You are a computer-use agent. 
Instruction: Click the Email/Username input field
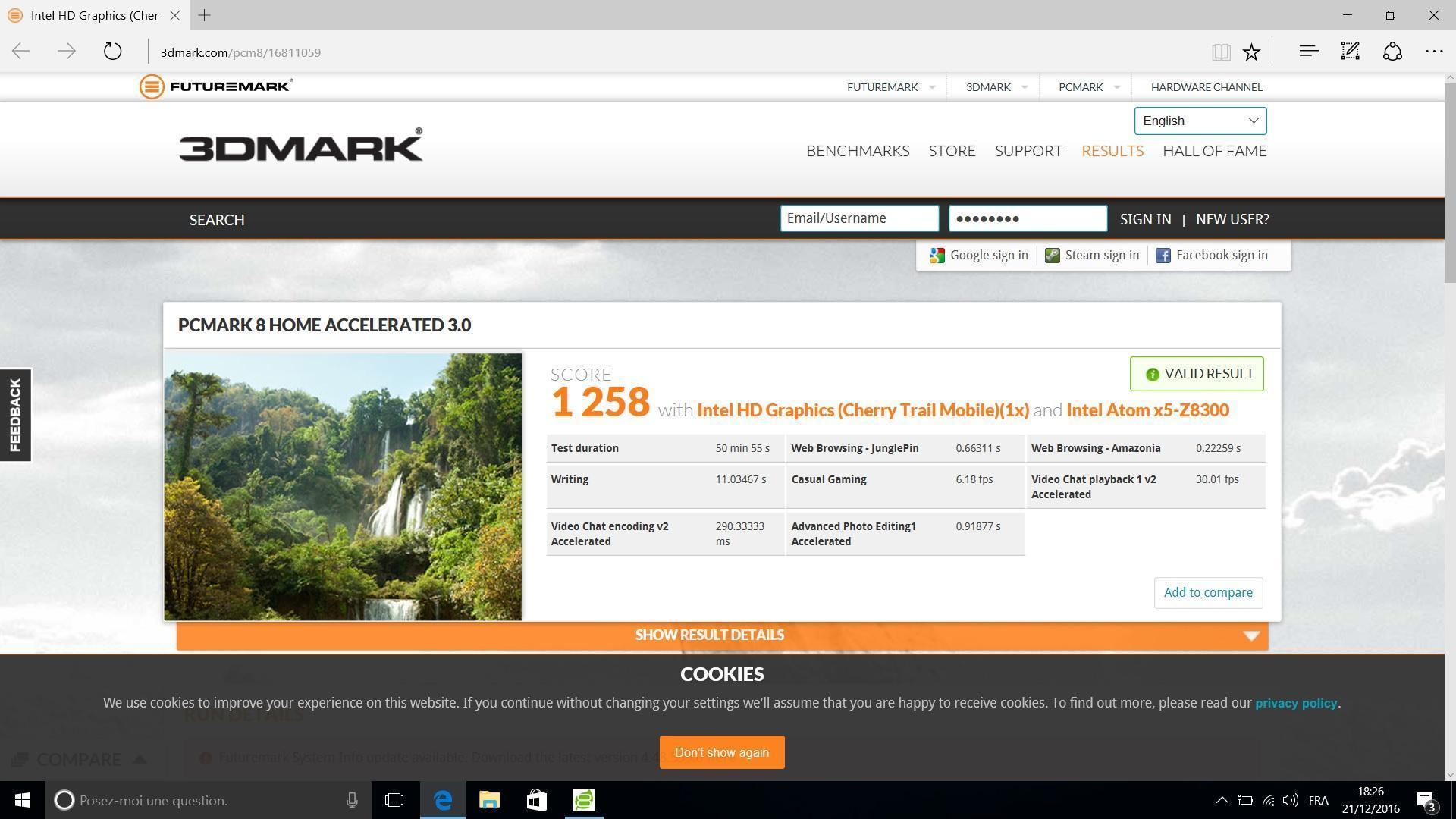coord(858,218)
